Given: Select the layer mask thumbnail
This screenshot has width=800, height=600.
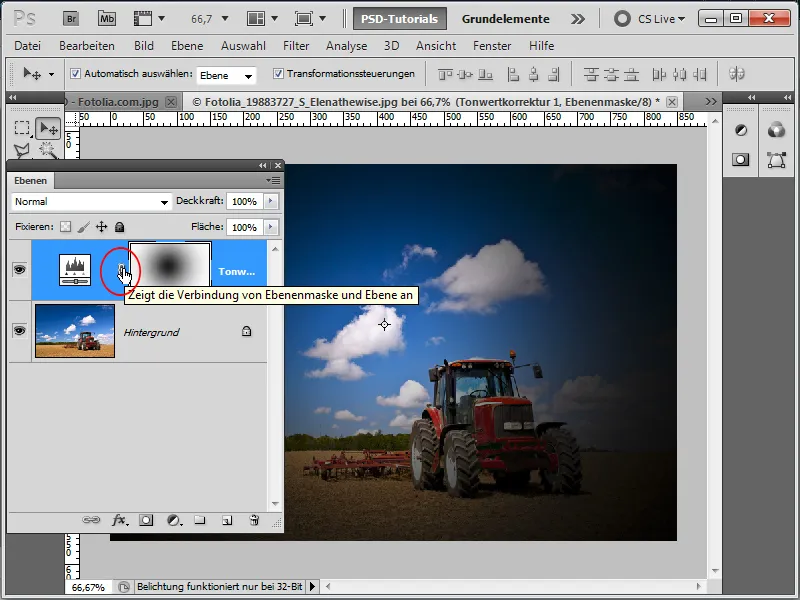Looking at the screenshot, I should coord(170,264).
